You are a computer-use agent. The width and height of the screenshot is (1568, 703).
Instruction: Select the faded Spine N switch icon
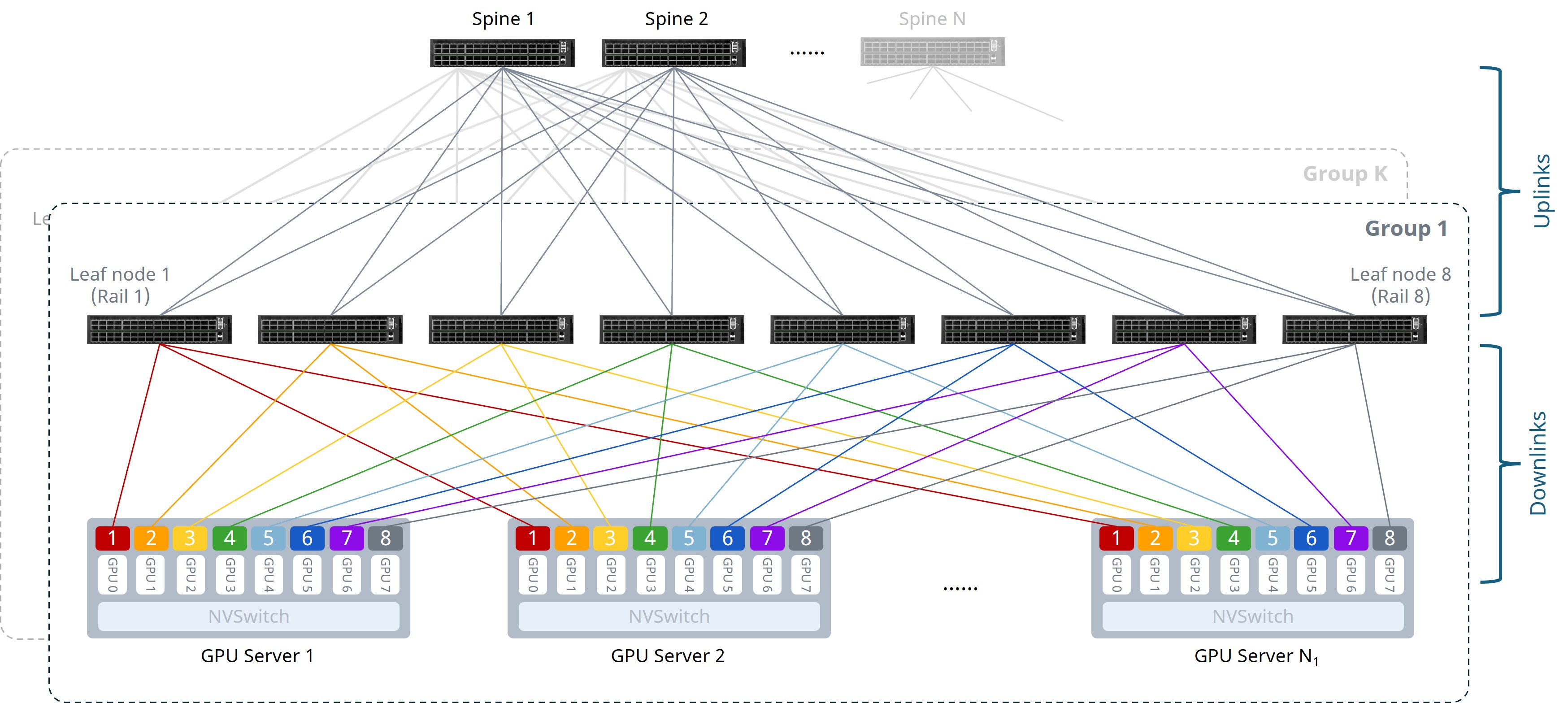click(x=933, y=52)
